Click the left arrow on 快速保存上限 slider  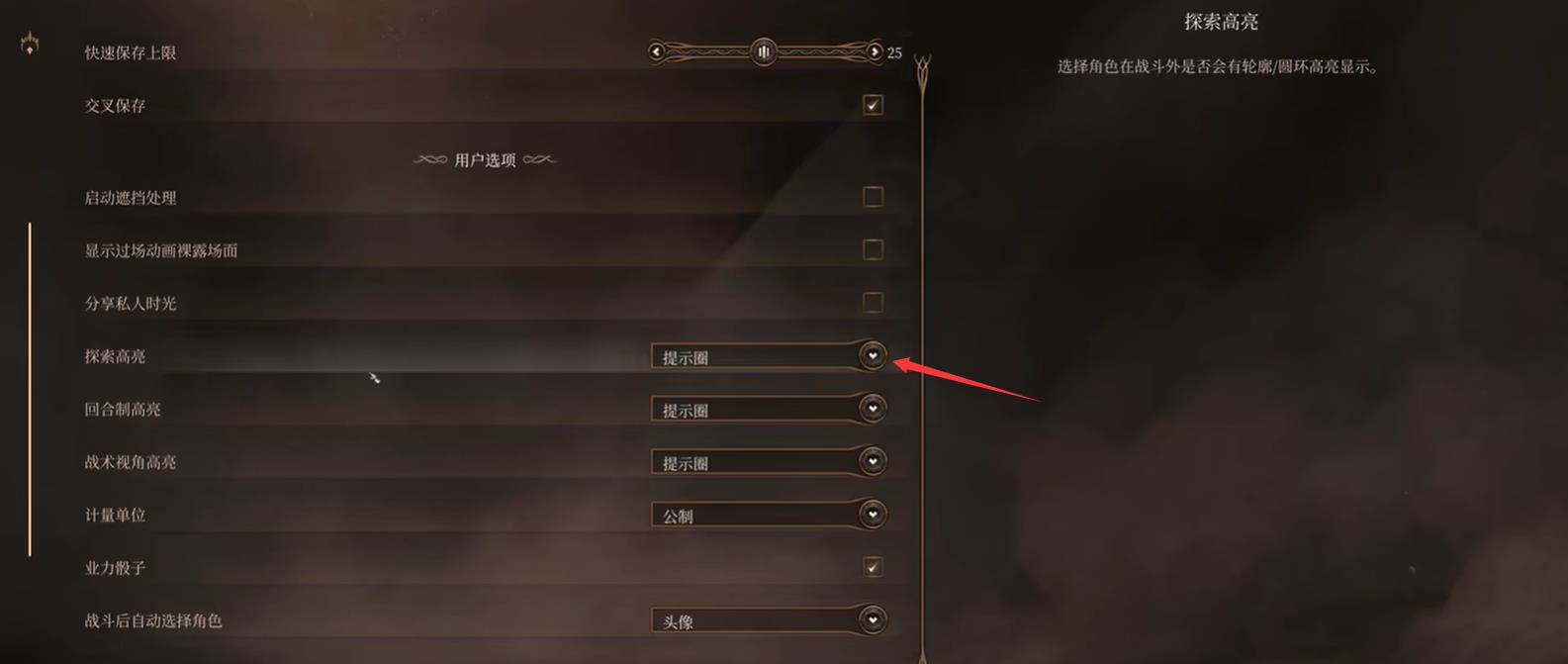tap(657, 51)
